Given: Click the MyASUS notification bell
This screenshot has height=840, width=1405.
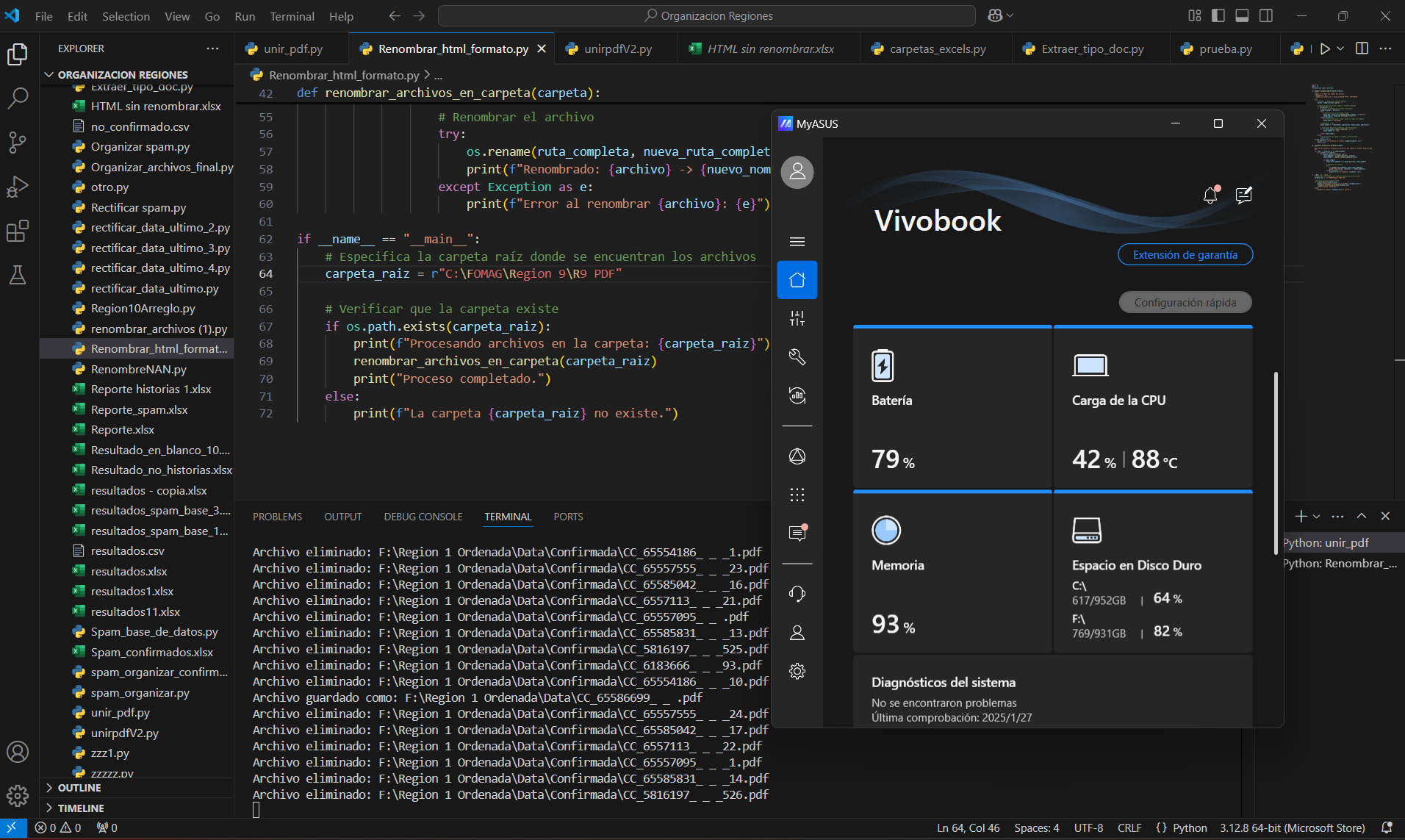Looking at the screenshot, I should 1210,195.
